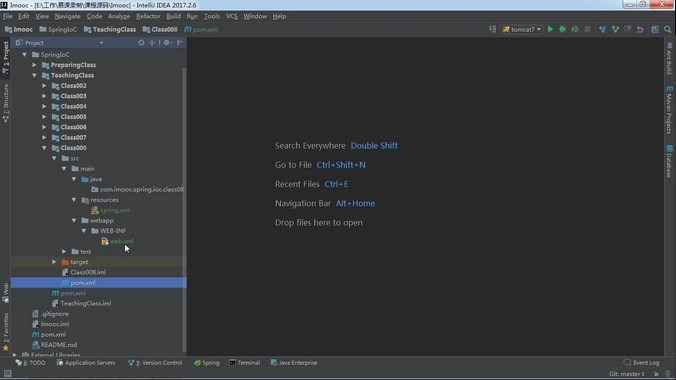The width and height of the screenshot is (676, 380).
Task: Click Class008 breadcrumb in navigation bar
Action: (x=160, y=29)
